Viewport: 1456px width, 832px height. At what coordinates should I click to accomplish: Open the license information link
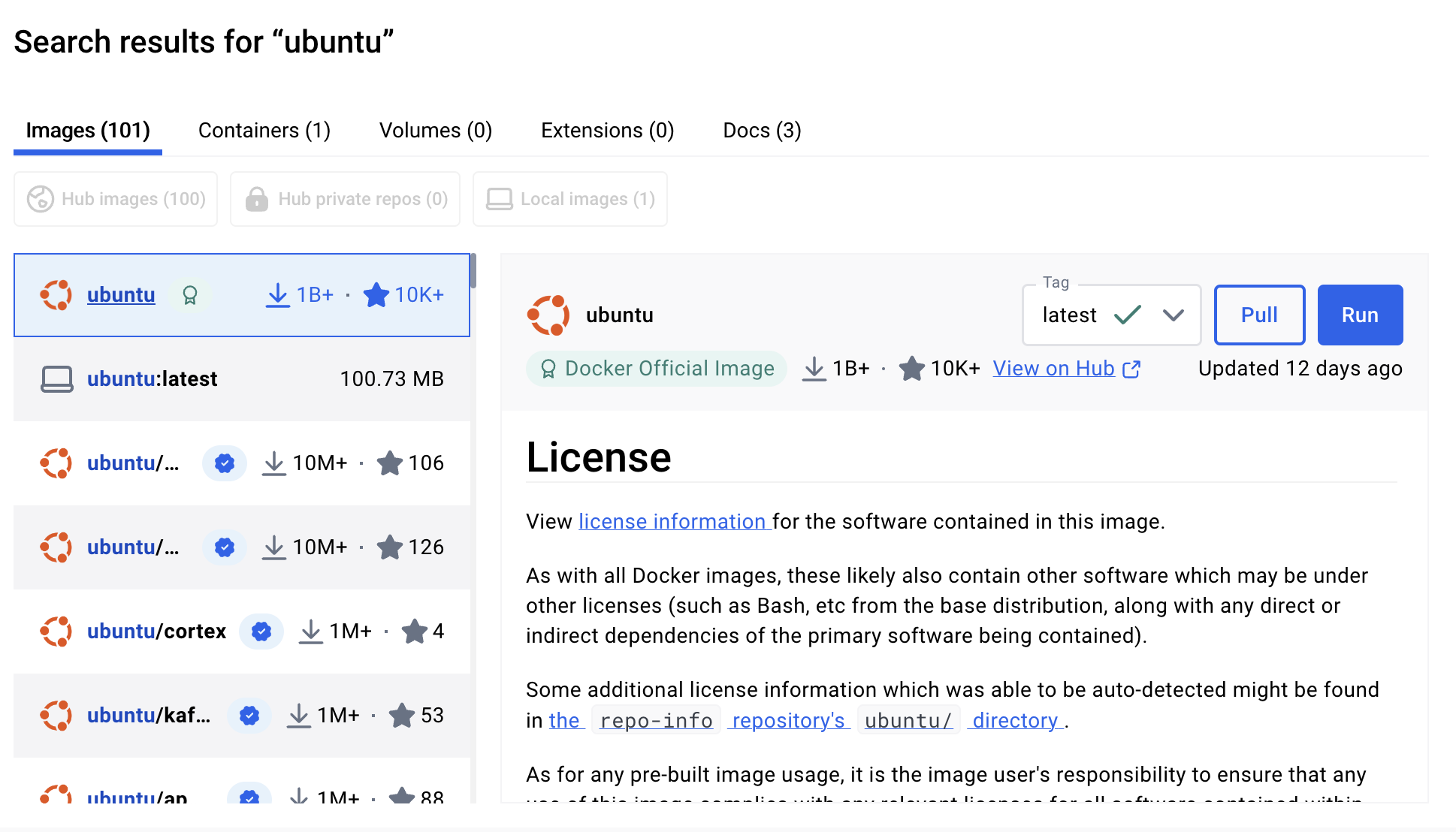click(x=672, y=522)
